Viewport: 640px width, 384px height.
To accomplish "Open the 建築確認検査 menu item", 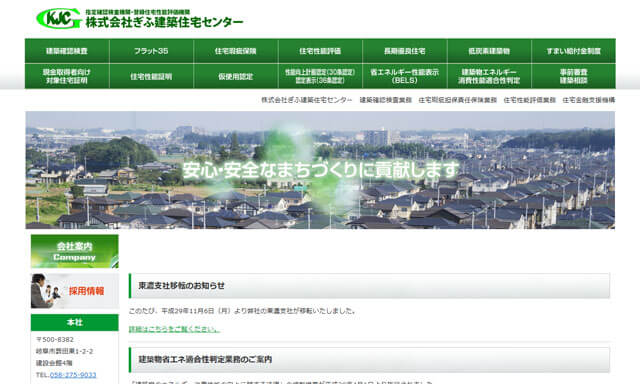I will pos(67,51).
